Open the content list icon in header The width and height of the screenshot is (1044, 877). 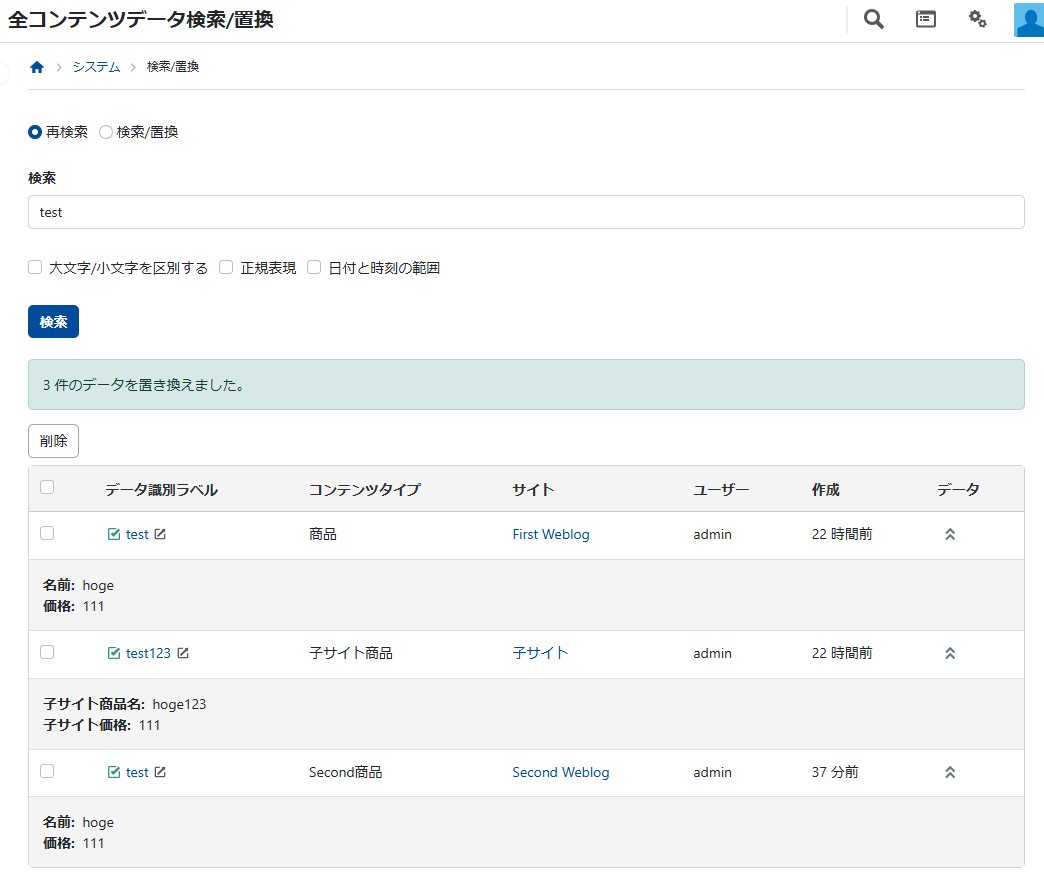pyautogui.click(x=926, y=19)
